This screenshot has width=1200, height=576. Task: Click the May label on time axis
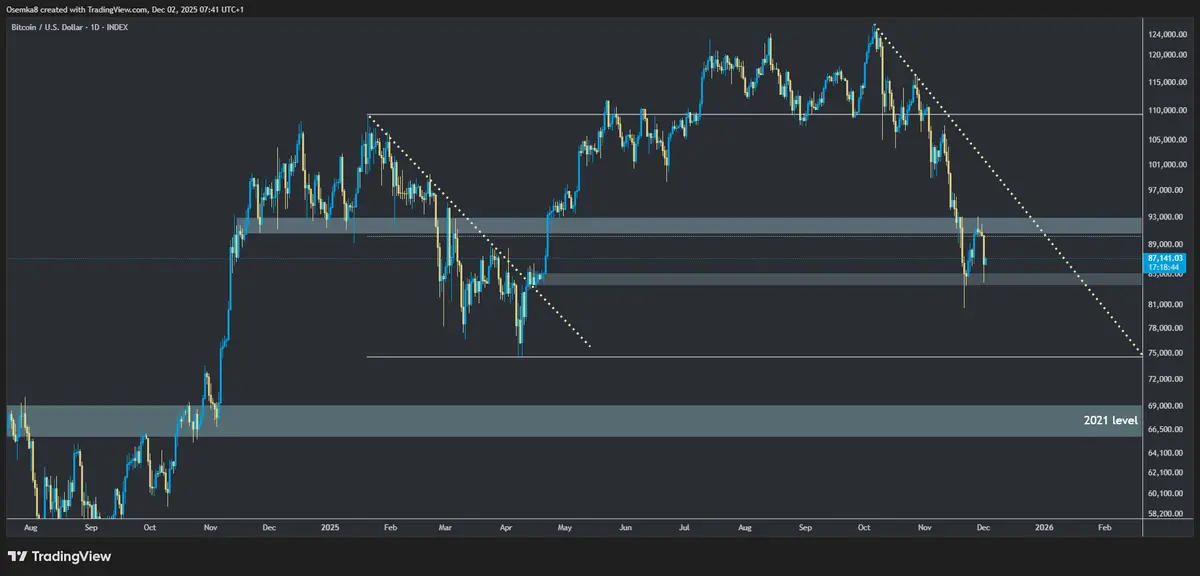pos(566,526)
